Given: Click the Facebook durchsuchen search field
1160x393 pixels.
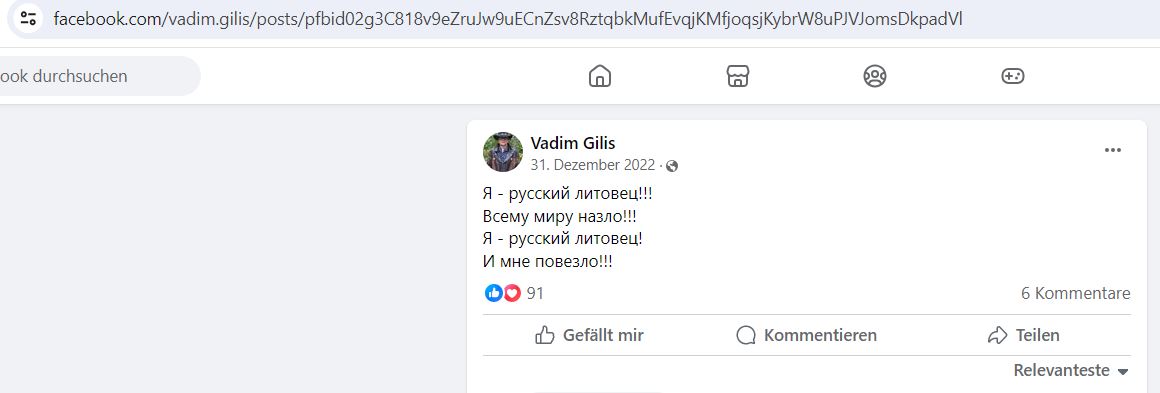Looking at the screenshot, I should tap(96, 76).
